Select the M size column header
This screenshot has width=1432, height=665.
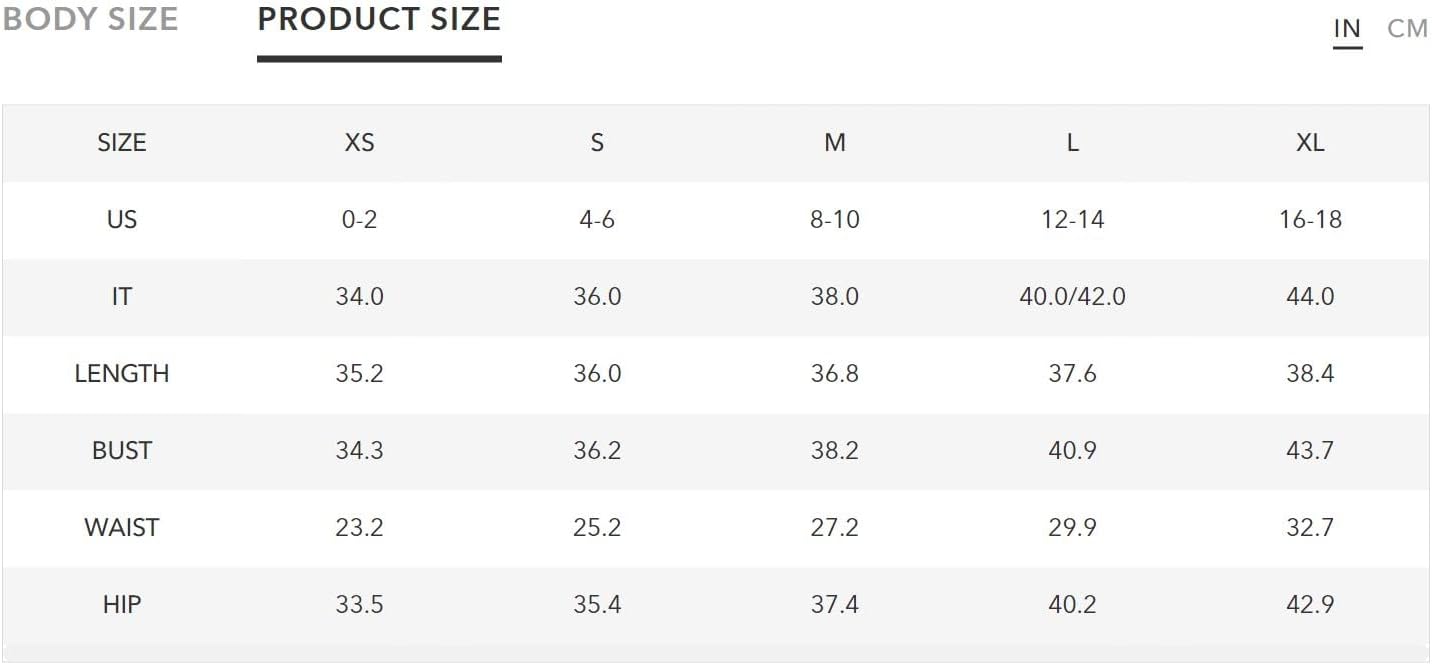coord(835,143)
